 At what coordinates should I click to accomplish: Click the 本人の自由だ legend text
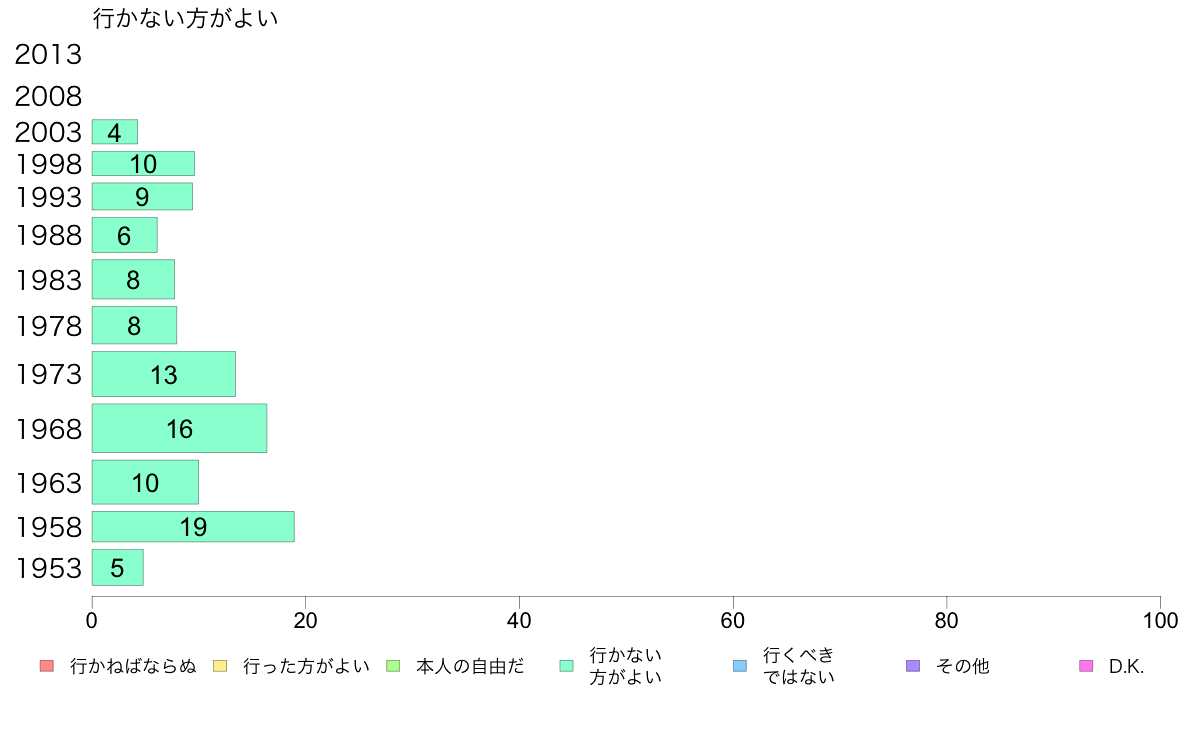pyautogui.click(x=470, y=666)
